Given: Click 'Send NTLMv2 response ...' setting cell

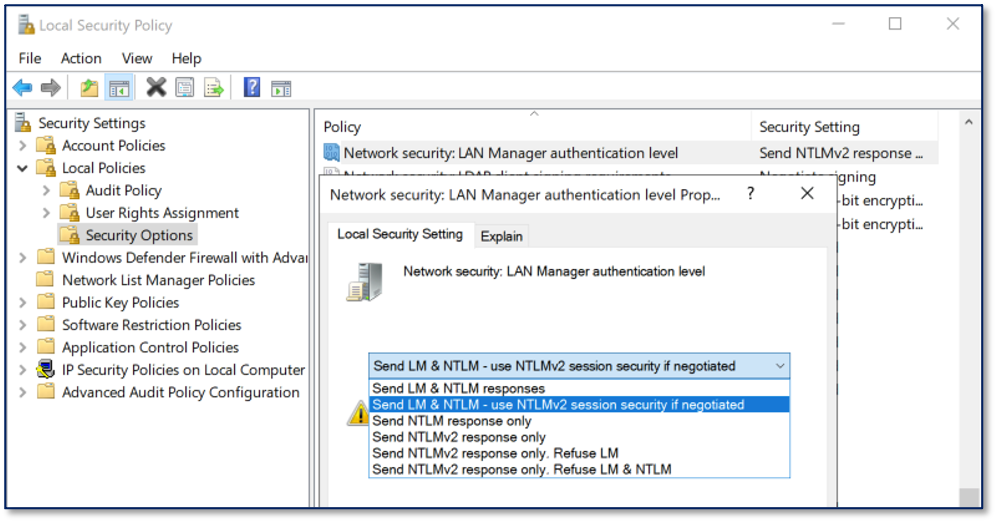Looking at the screenshot, I should pyautogui.click(x=841, y=153).
